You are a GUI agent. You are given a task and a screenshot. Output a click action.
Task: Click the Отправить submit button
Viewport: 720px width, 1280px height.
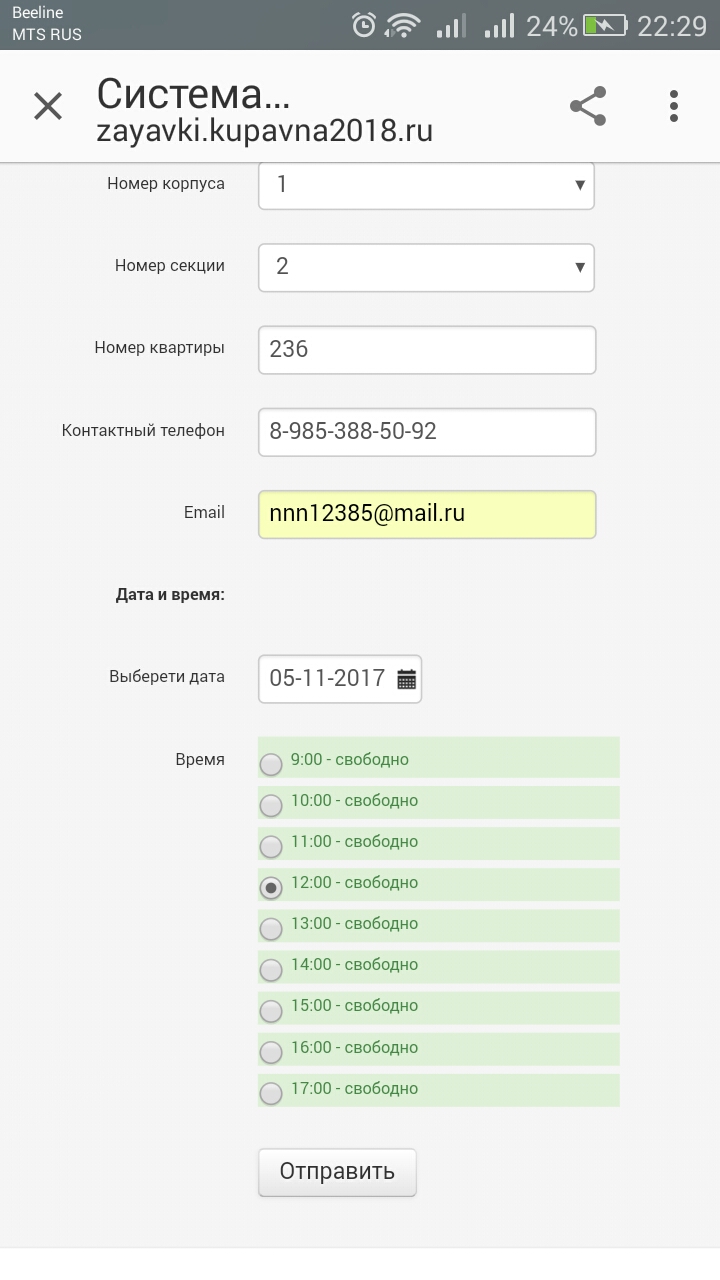click(x=337, y=1172)
